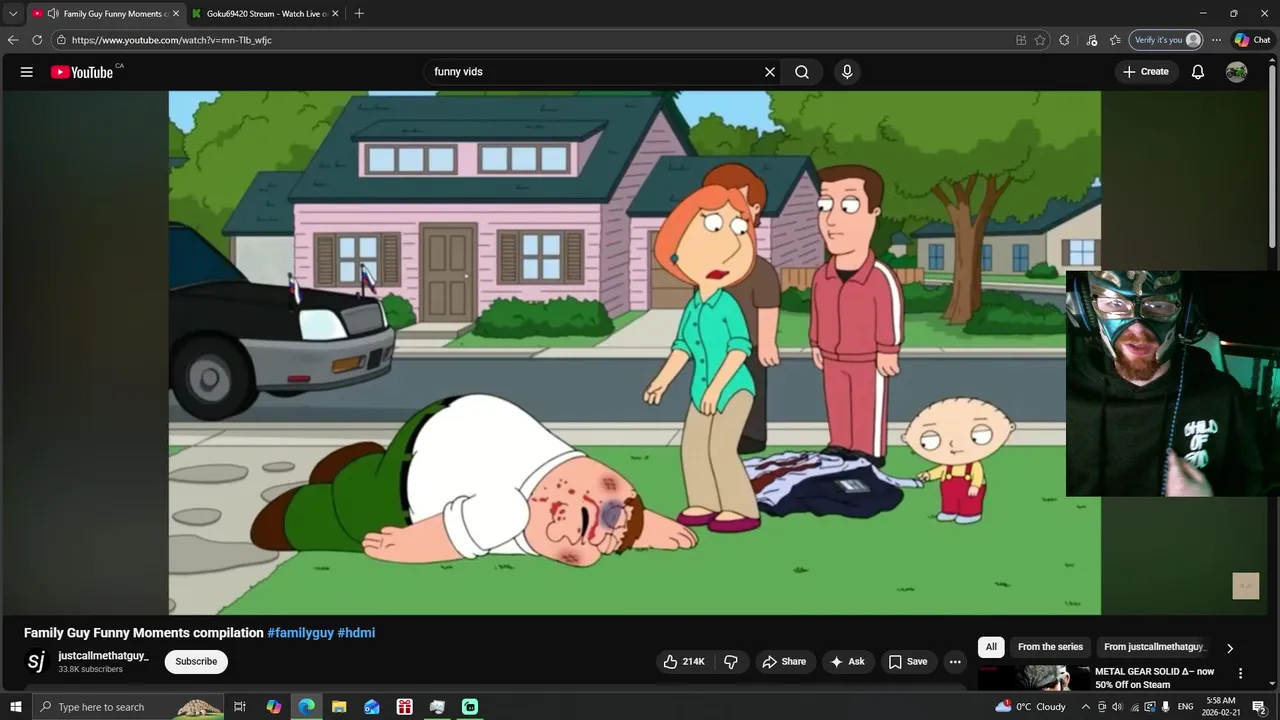Open the Create upload menu

coord(1145,72)
